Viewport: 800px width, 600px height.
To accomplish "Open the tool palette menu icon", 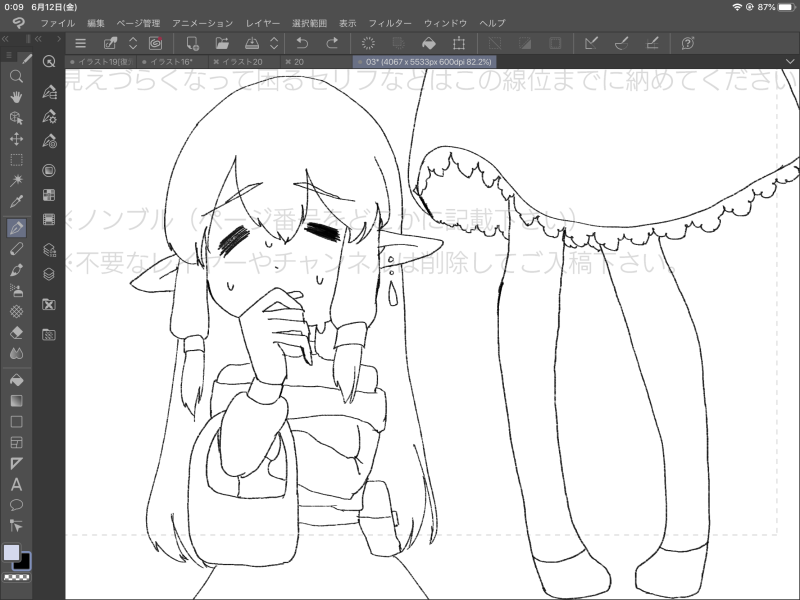I will tap(9, 55).
